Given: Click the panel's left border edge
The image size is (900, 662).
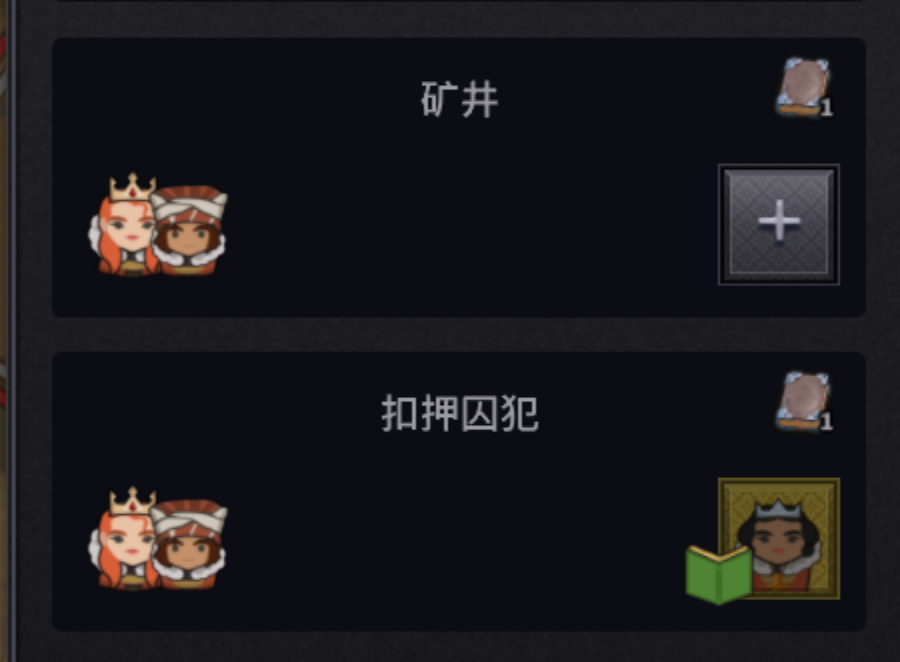Looking at the screenshot, I should pos(12,331).
